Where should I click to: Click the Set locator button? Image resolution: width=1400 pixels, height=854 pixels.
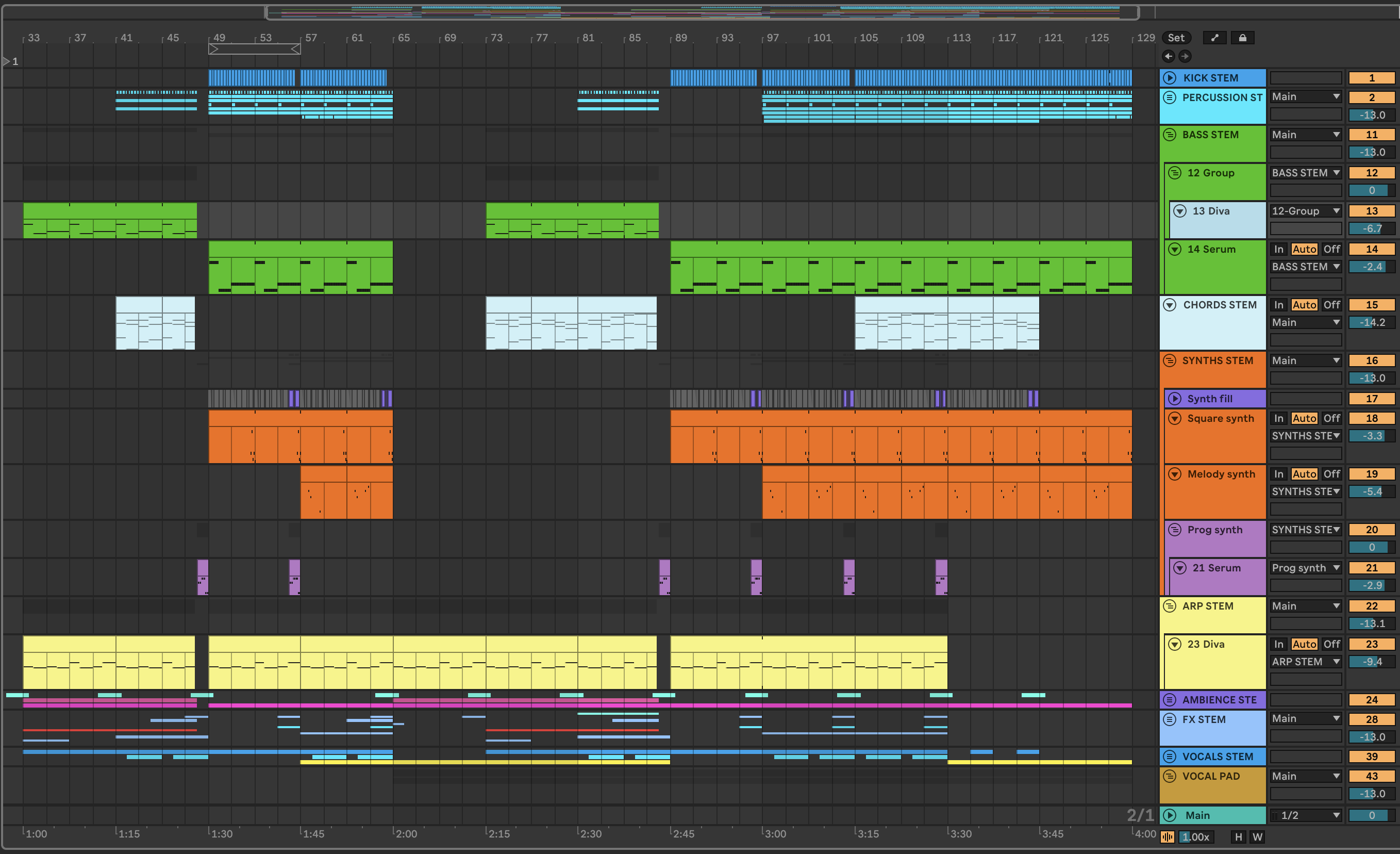pos(1176,38)
